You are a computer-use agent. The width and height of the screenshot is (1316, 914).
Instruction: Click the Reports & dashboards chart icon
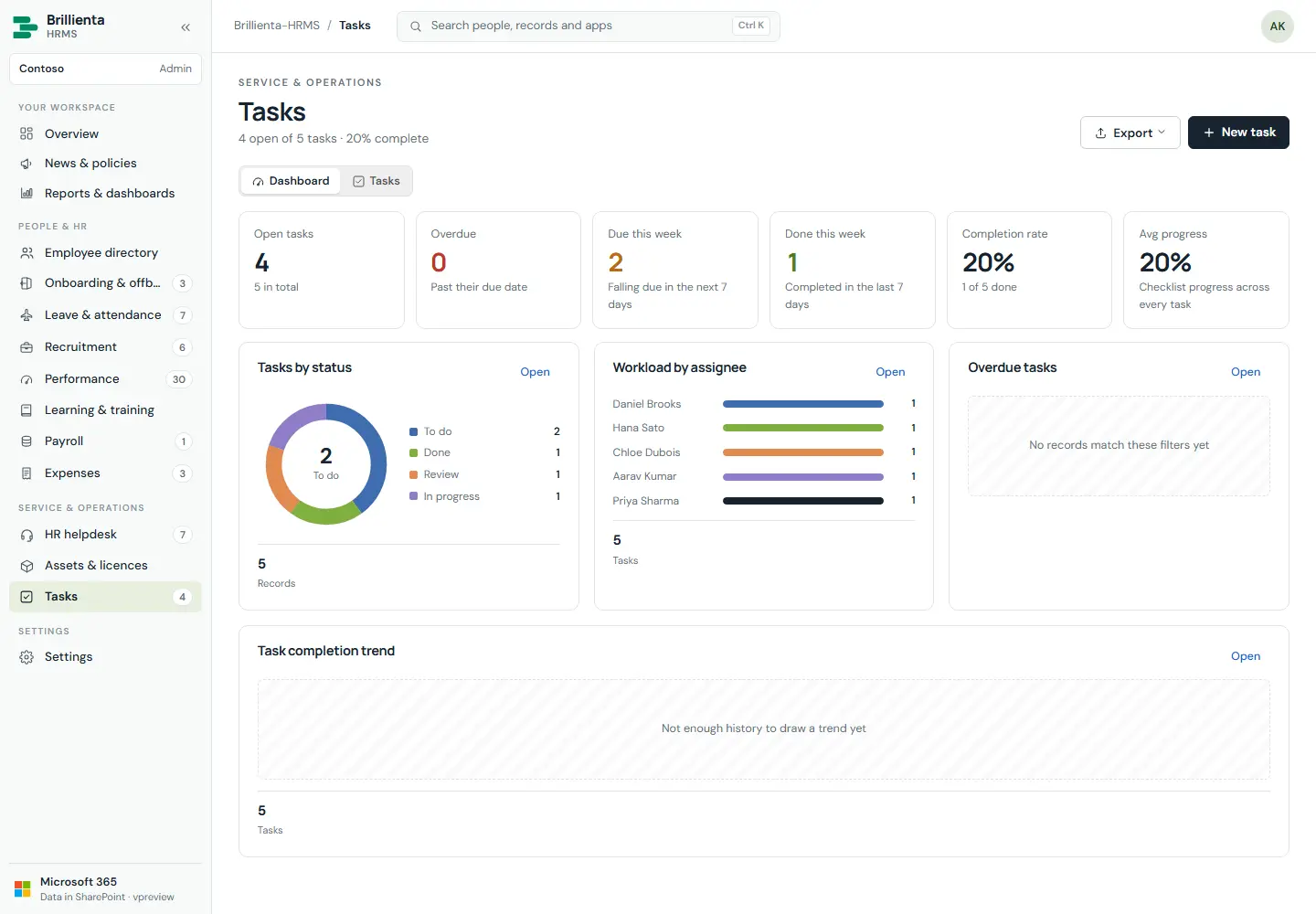[x=27, y=194]
